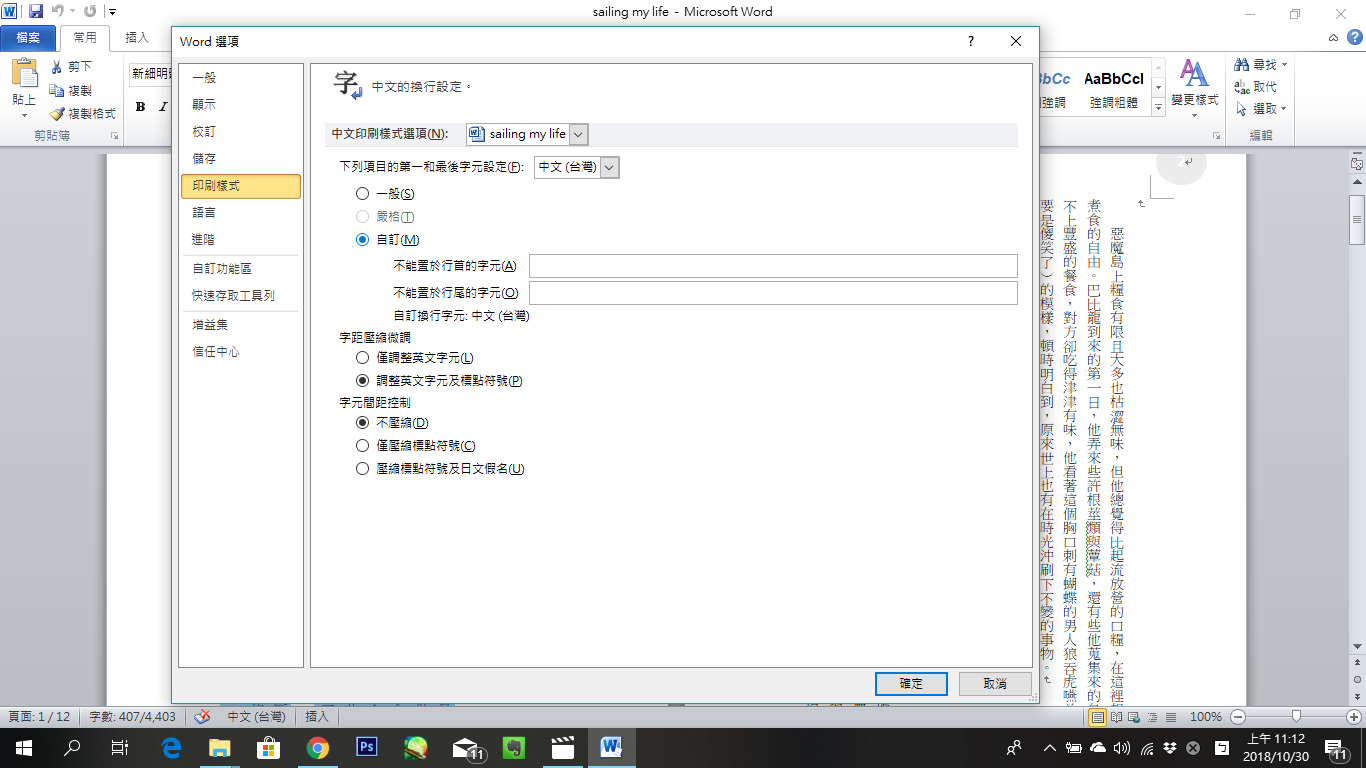The width and height of the screenshot is (1366, 768).
Task: Show hidden icons in the system tray
Action: click(1049, 747)
